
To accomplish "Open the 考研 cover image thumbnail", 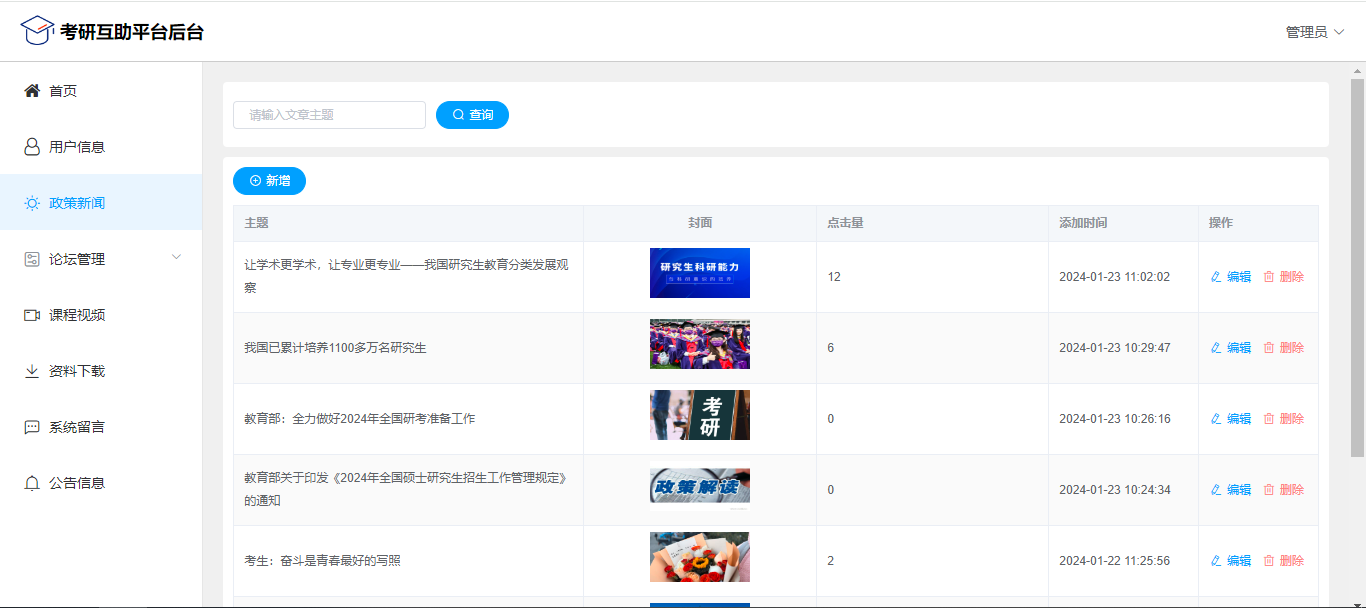I will point(699,415).
